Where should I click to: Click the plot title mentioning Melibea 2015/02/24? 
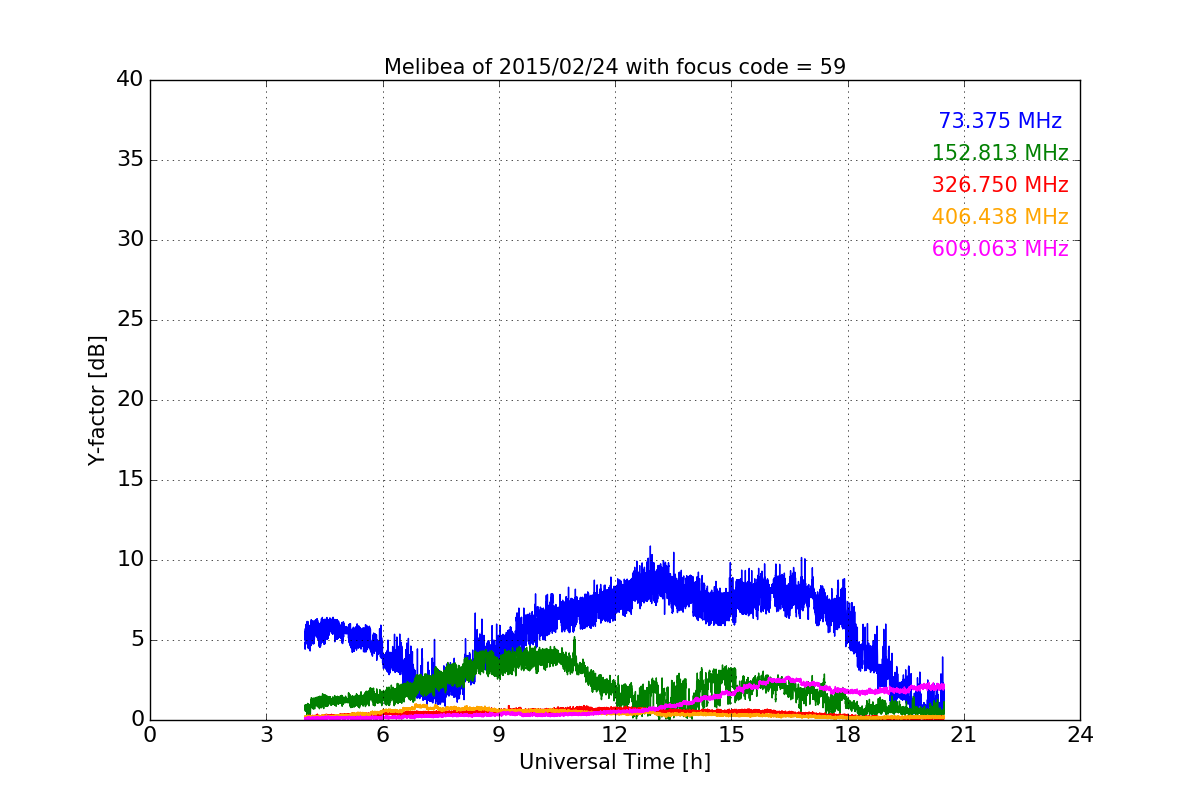pos(615,67)
